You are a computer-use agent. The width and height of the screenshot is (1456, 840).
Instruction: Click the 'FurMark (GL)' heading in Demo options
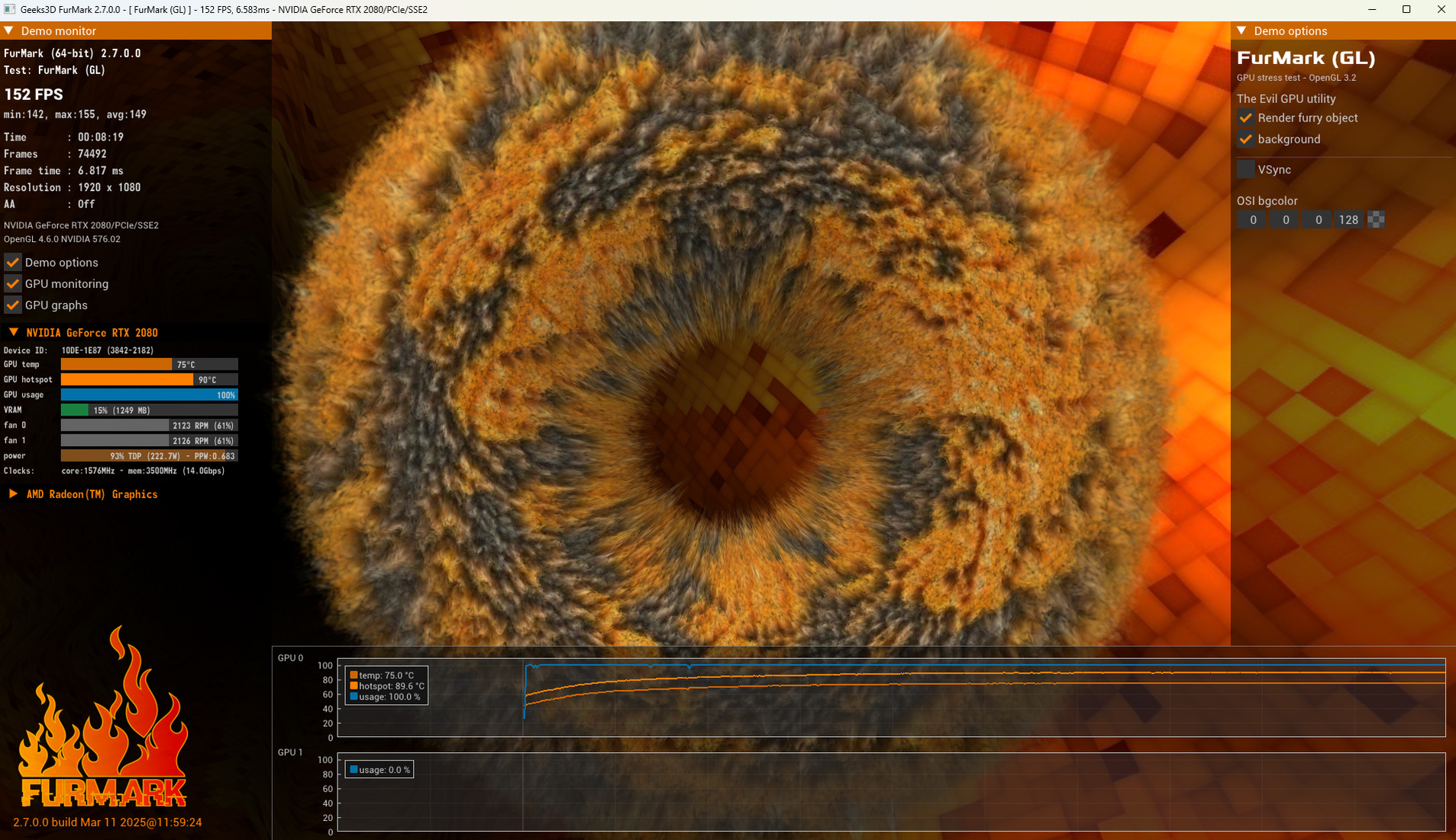(1306, 58)
